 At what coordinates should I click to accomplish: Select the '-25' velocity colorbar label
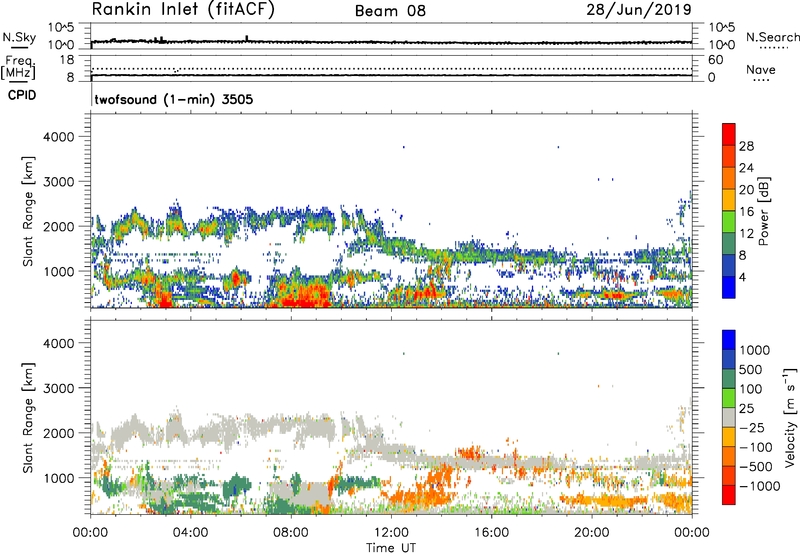pyautogui.click(x=752, y=427)
